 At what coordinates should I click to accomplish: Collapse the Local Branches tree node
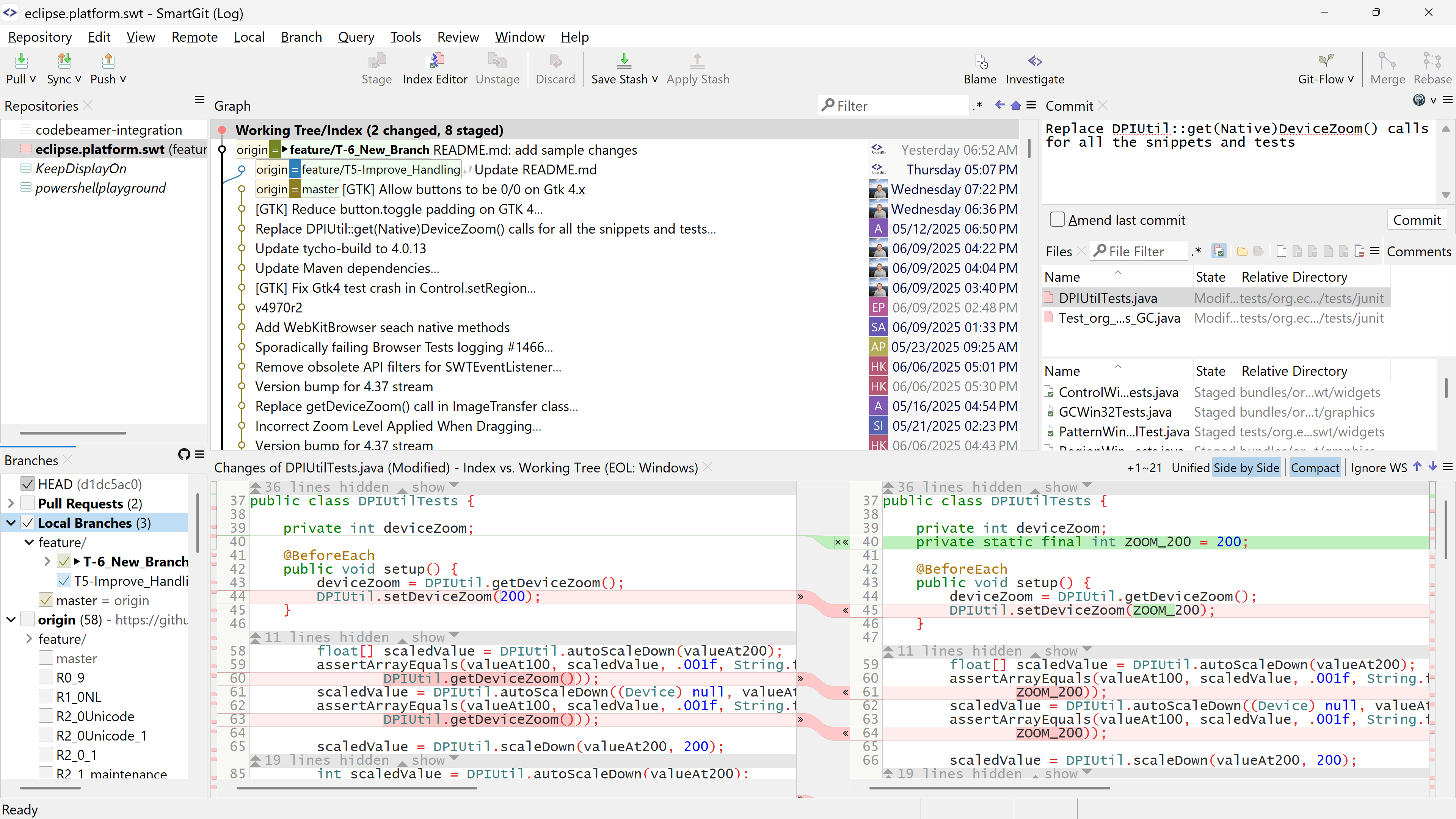point(10,523)
